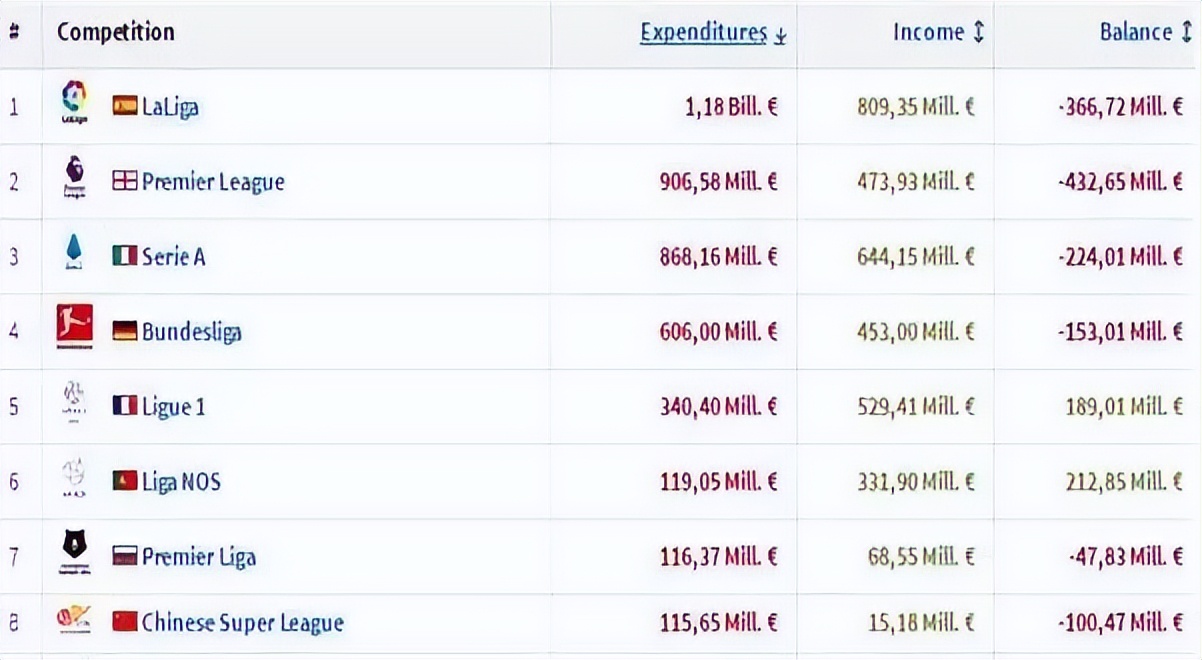
Task: Open the Chinese Super League link
Action: [242, 623]
